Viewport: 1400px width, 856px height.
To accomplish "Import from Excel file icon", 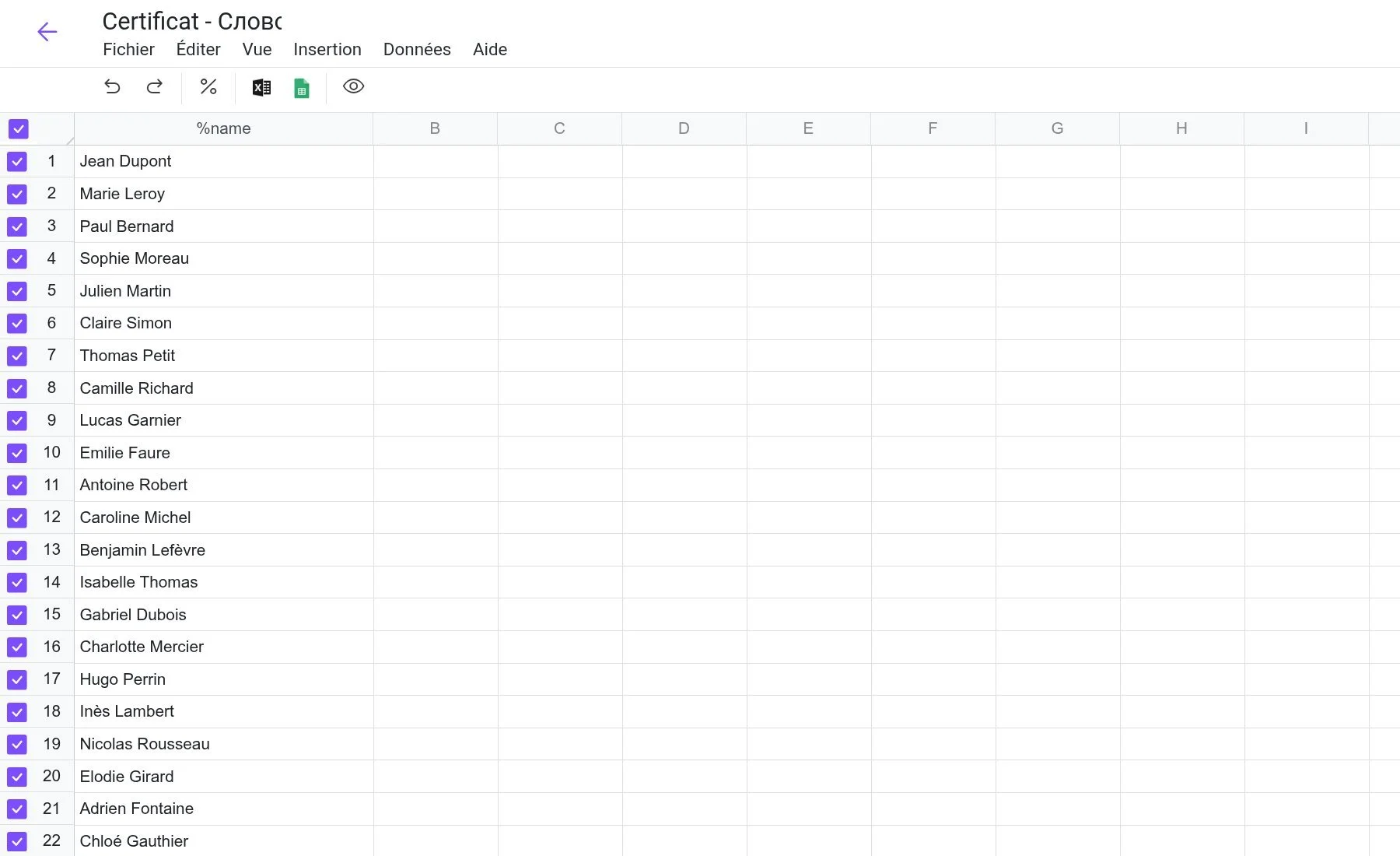I will [261, 87].
